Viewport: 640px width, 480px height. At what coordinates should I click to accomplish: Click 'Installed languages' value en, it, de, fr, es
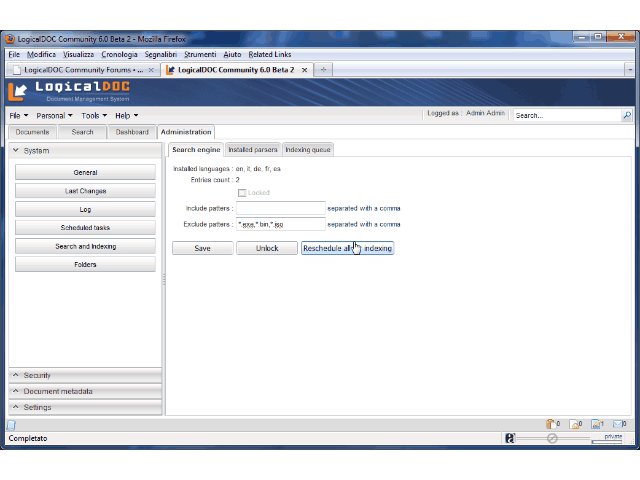(258, 169)
